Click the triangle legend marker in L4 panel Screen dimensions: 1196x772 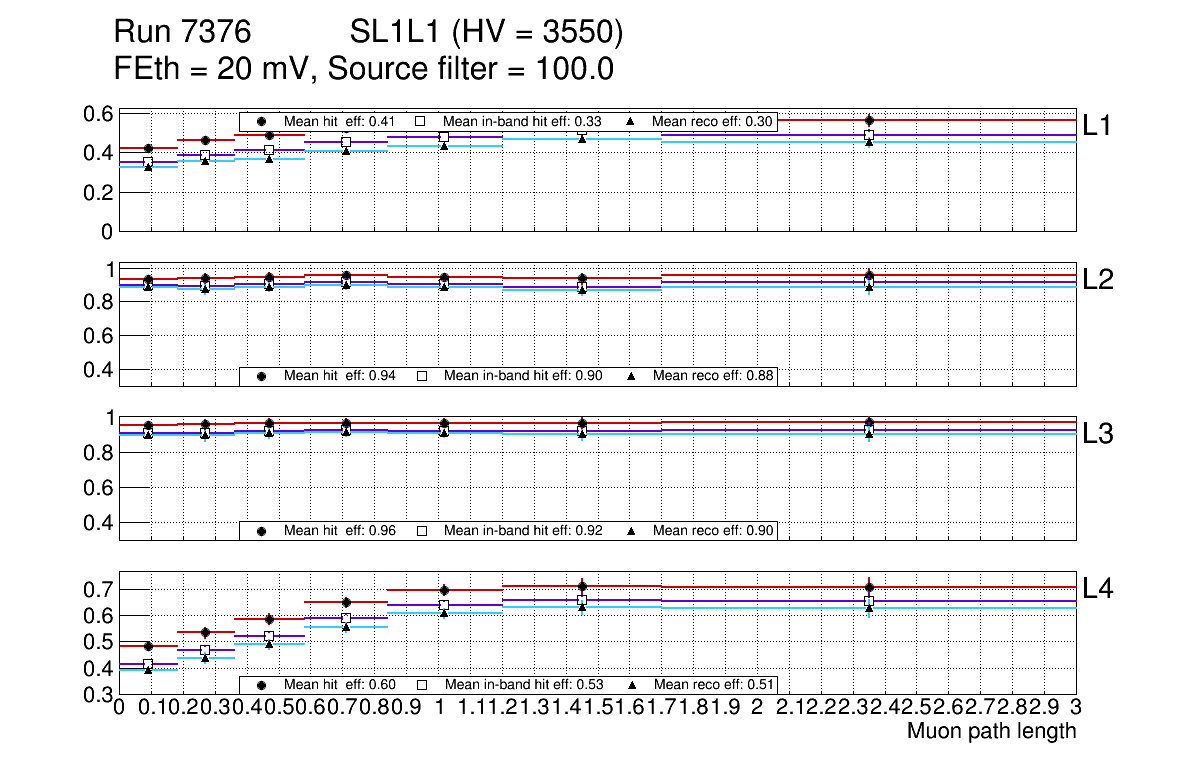631,685
